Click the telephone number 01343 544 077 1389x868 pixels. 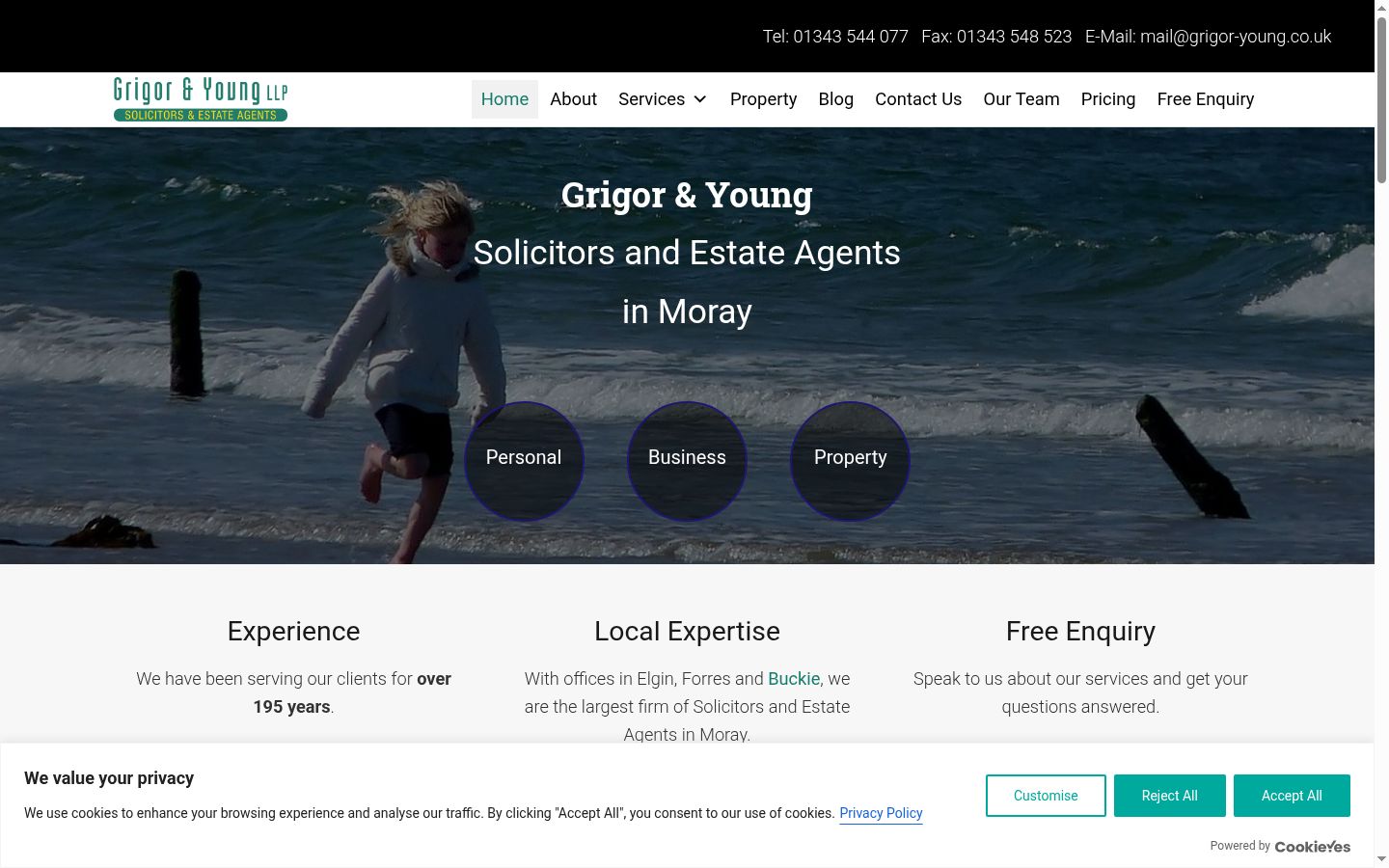pos(851,37)
